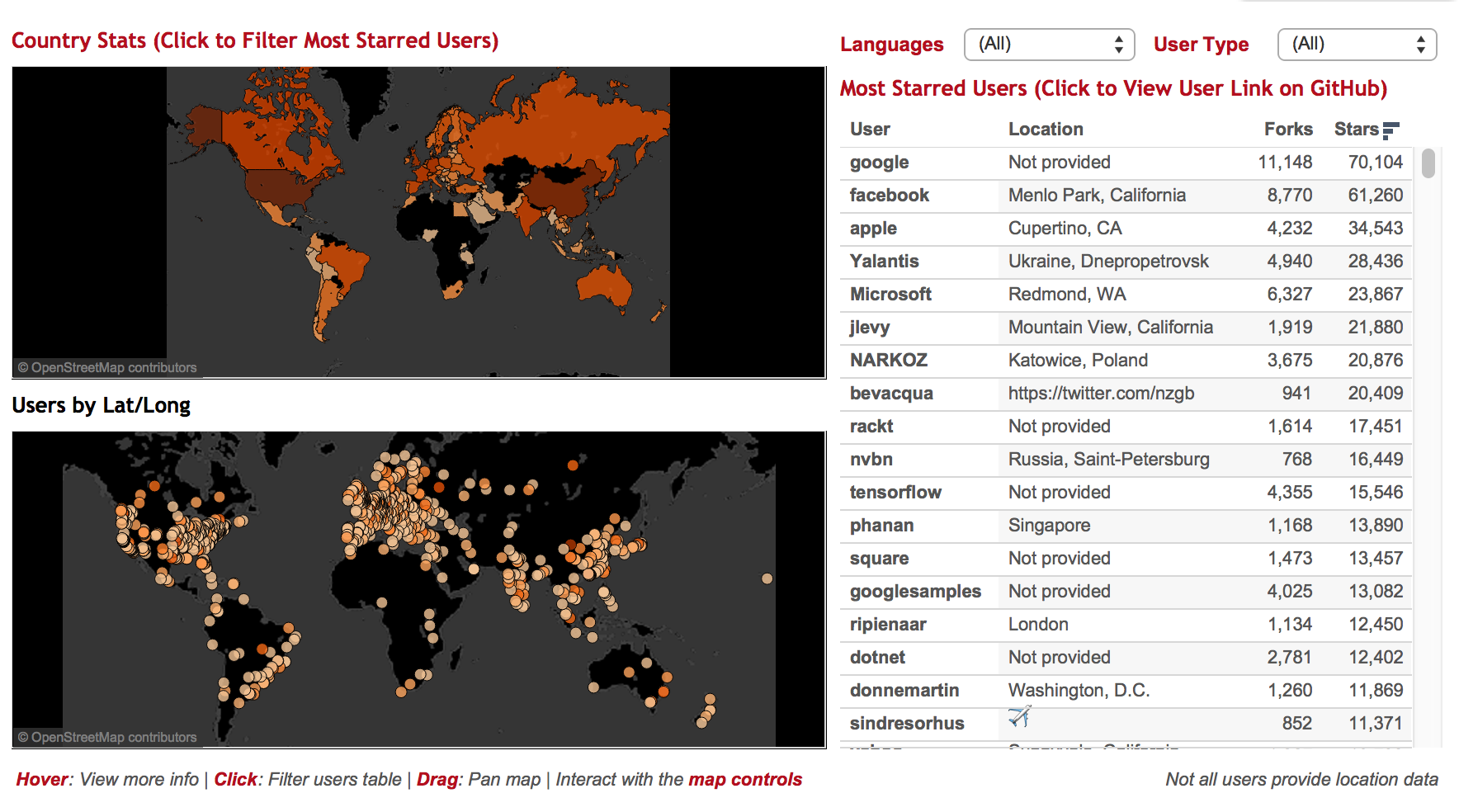Click location Washington, D.C.
Screen dimensions: 1459x812
tap(1079, 691)
